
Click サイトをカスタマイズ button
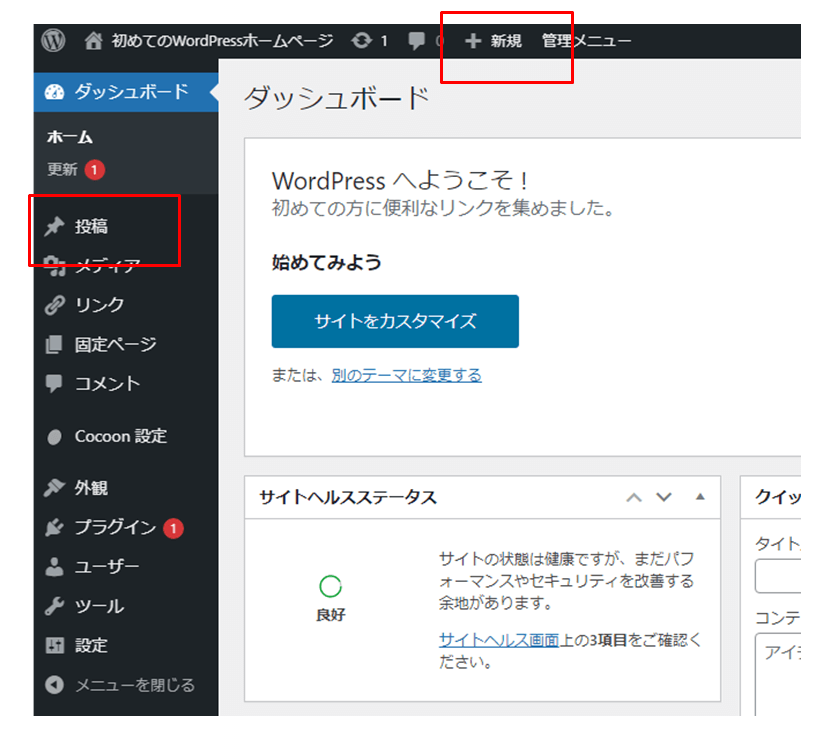(395, 321)
